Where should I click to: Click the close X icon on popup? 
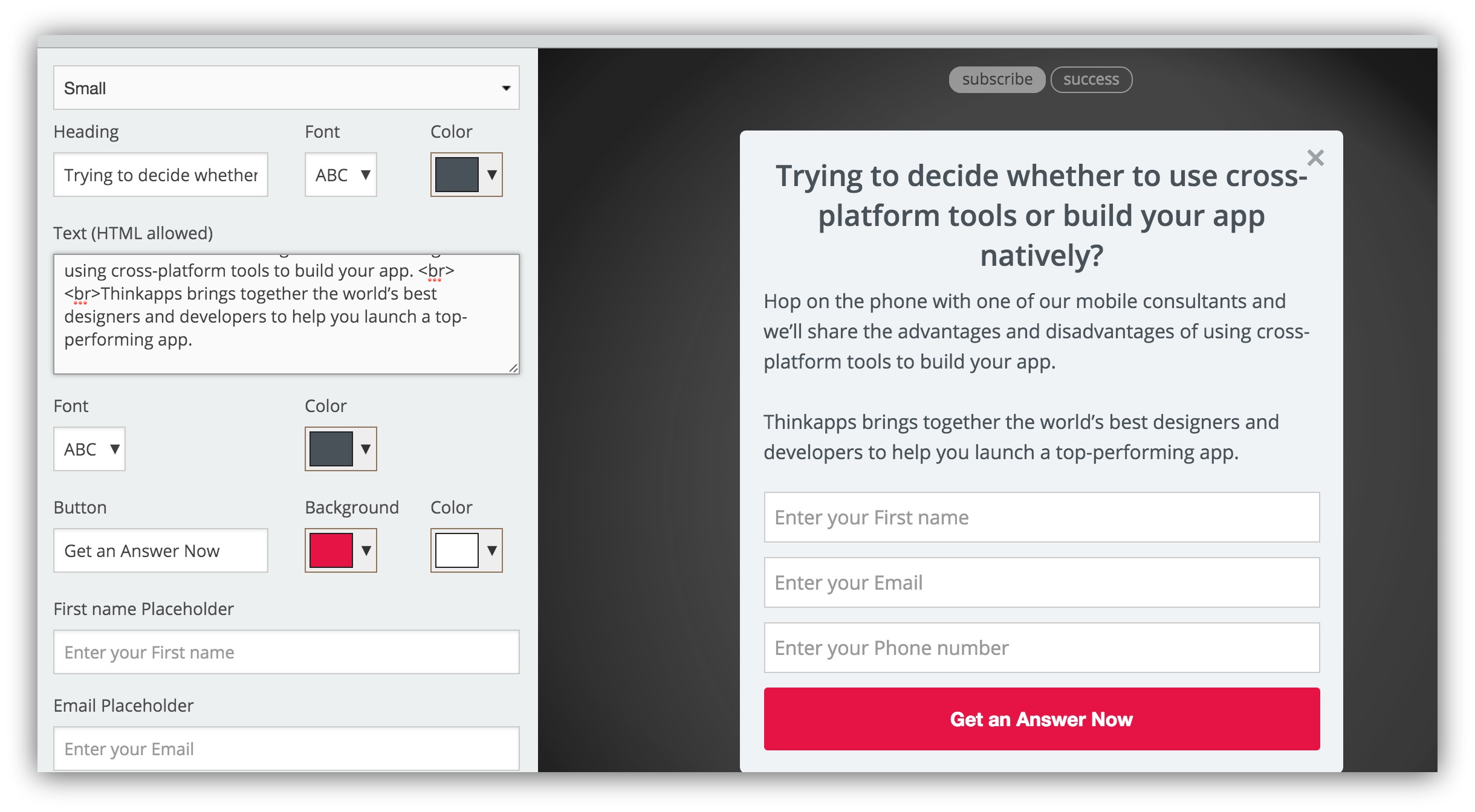pyautogui.click(x=1317, y=157)
